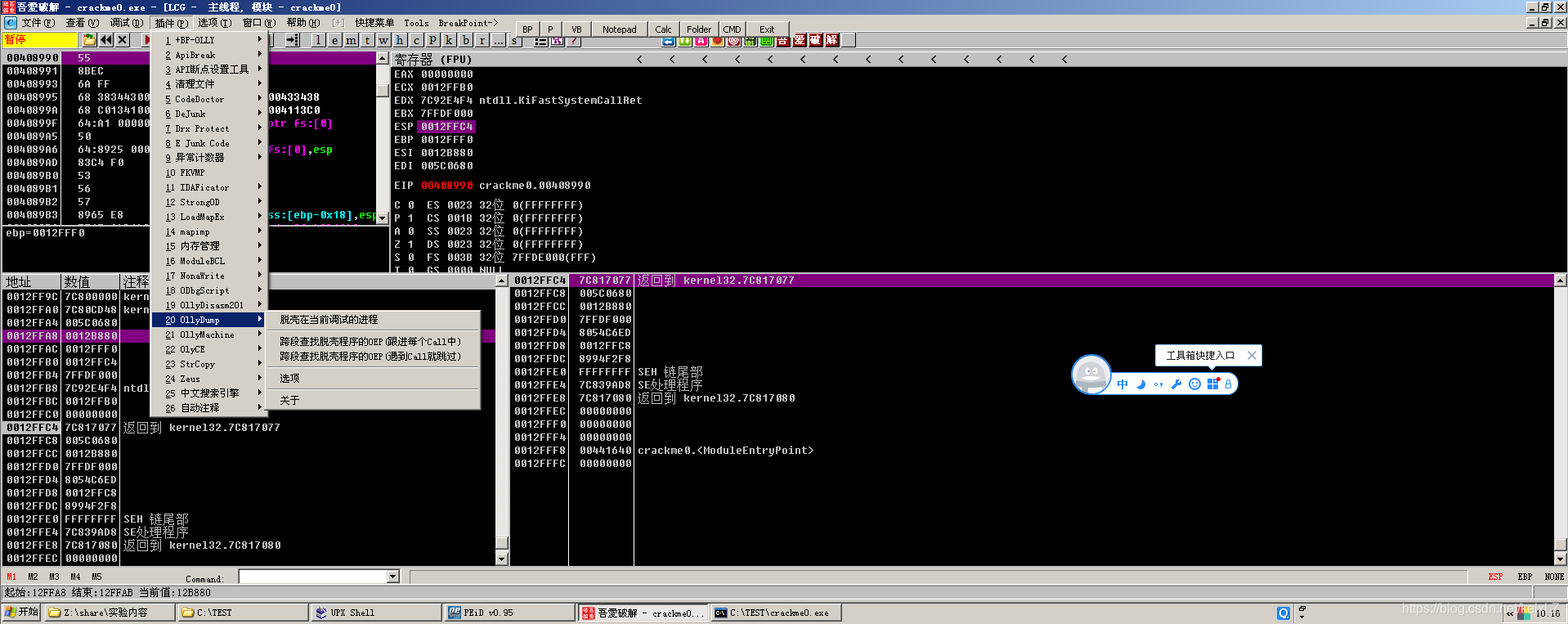Viewport: 1568px width, 624px height.
Task: Open PEiD v0.95 from the taskbar
Action: pos(508,613)
